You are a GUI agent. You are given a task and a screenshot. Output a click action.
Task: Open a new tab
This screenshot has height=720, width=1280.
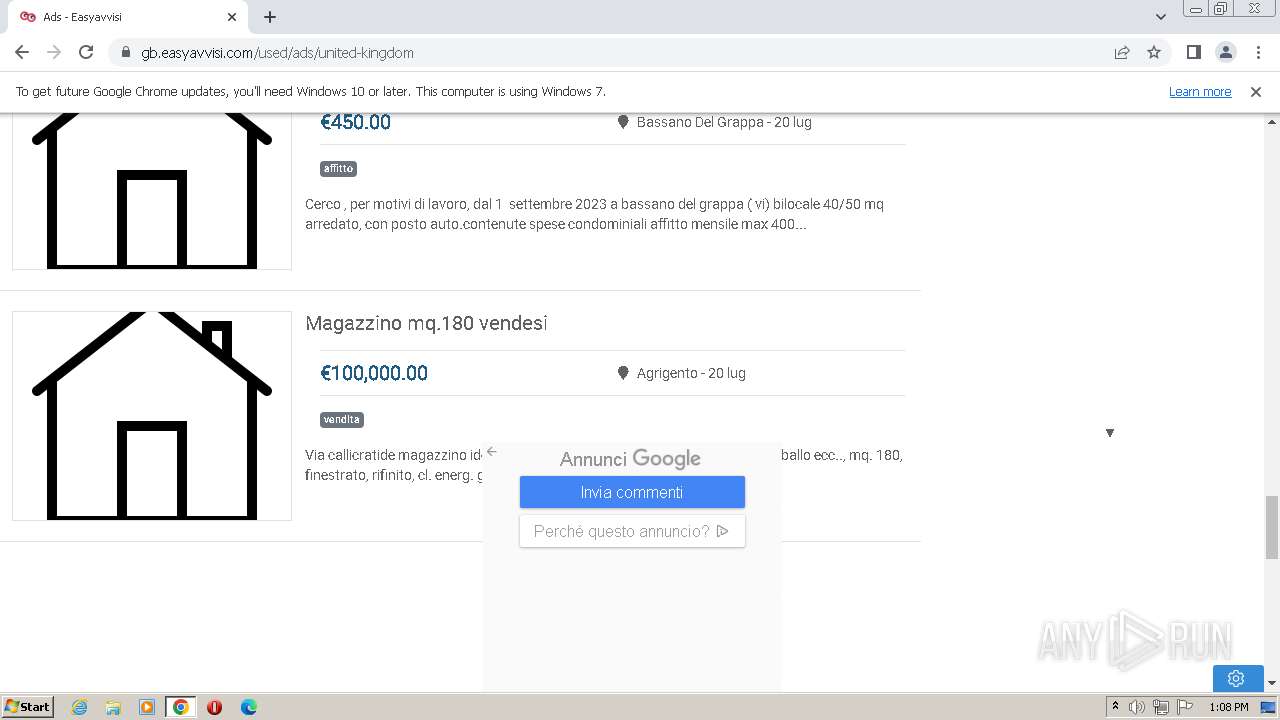(270, 17)
